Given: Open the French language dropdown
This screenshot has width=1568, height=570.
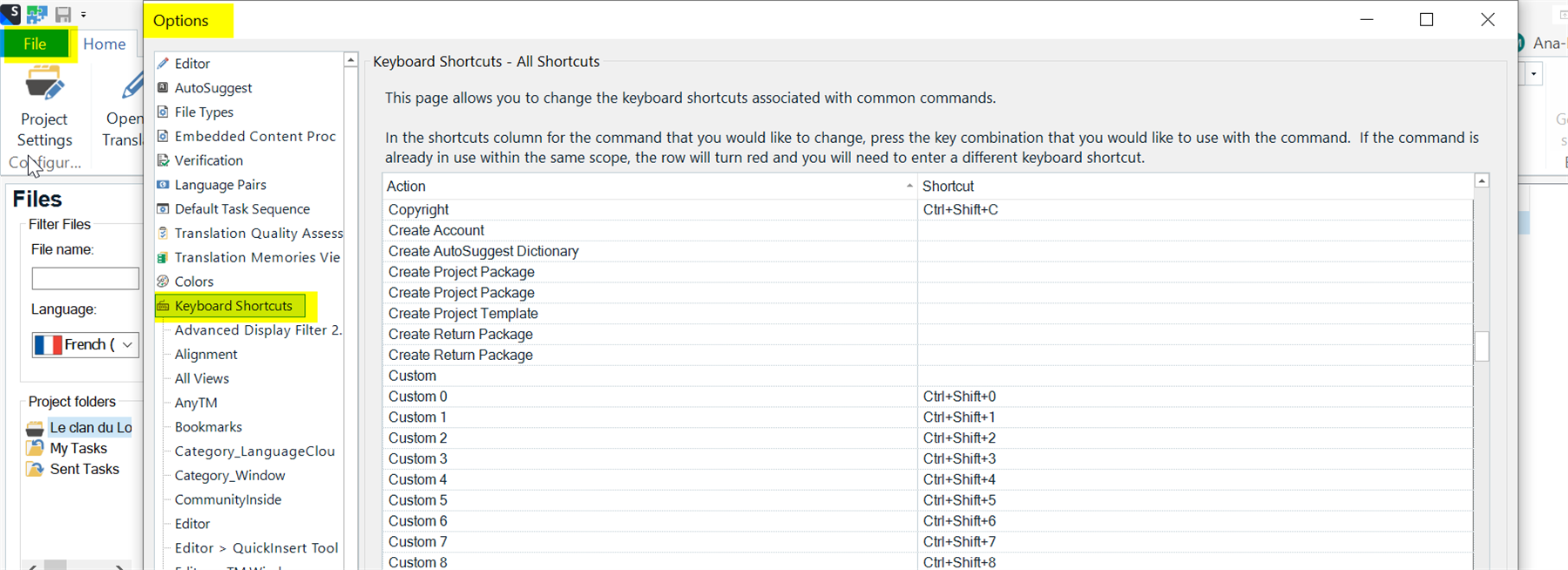Looking at the screenshot, I should click(x=127, y=345).
